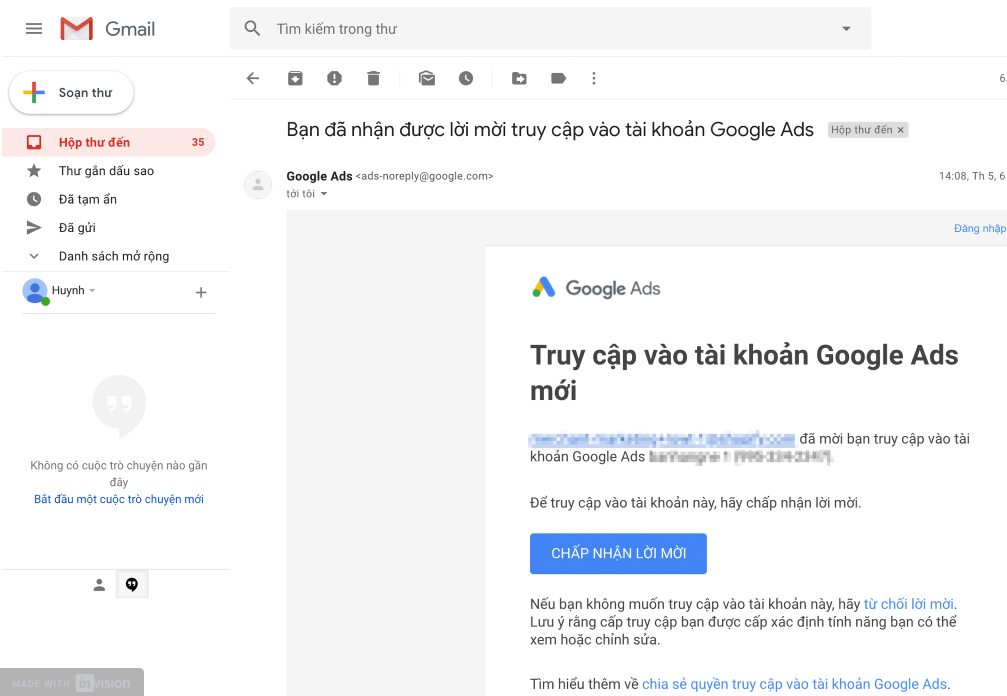Open more options three-dot menu

tap(593, 78)
